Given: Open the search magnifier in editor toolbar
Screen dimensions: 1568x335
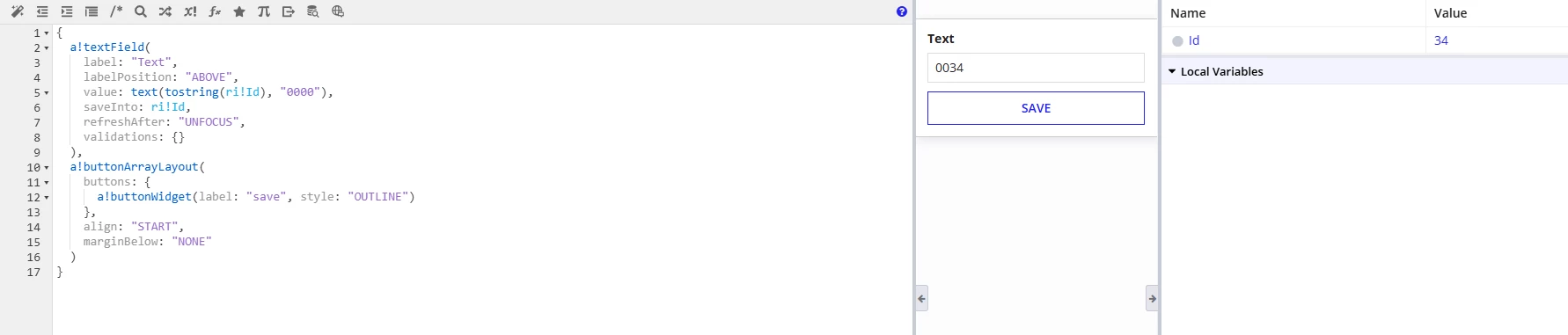Looking at the screenshot, I should (141, 11).
